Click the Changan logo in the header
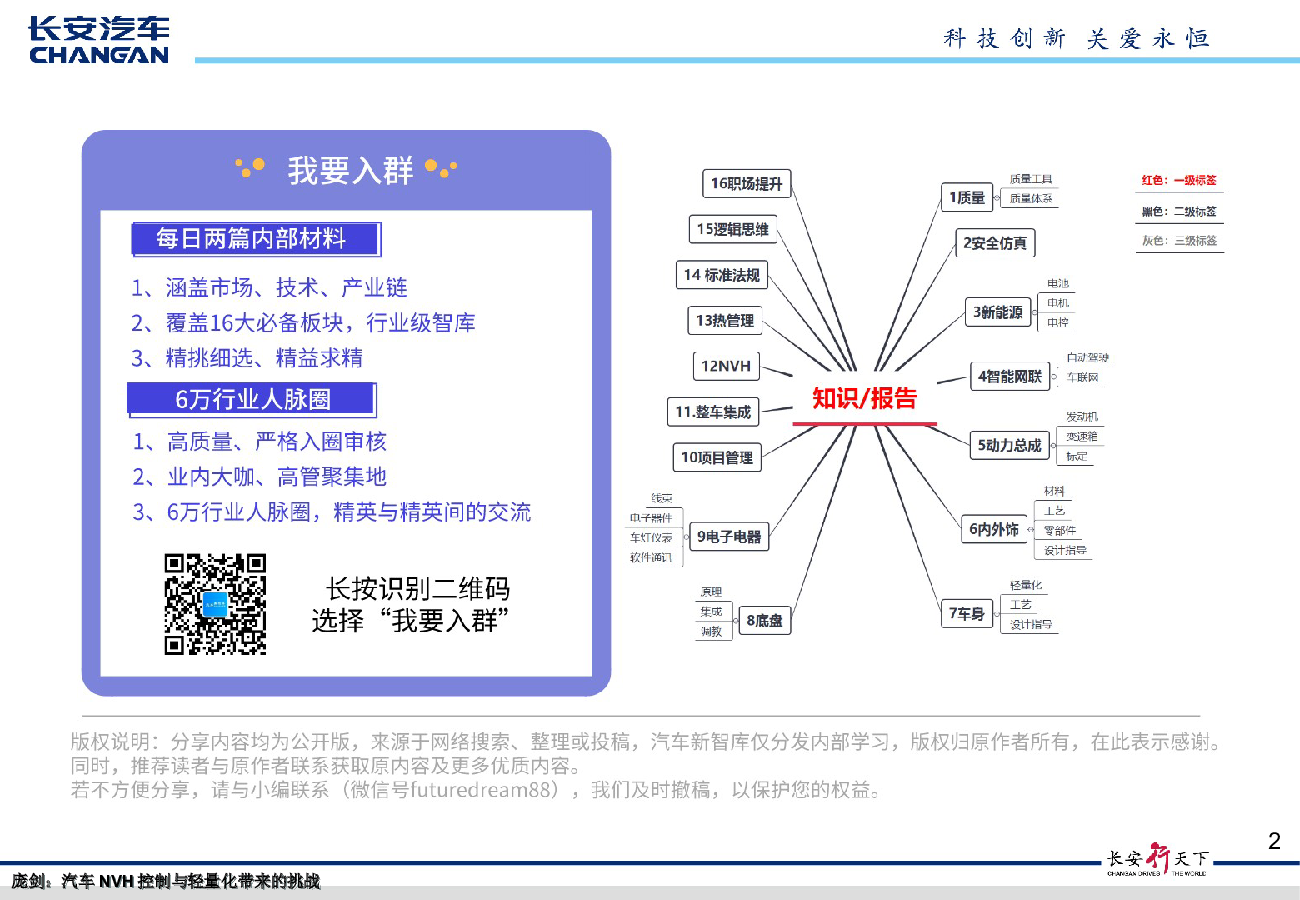The image size is (1300, 900). [99, 41]
